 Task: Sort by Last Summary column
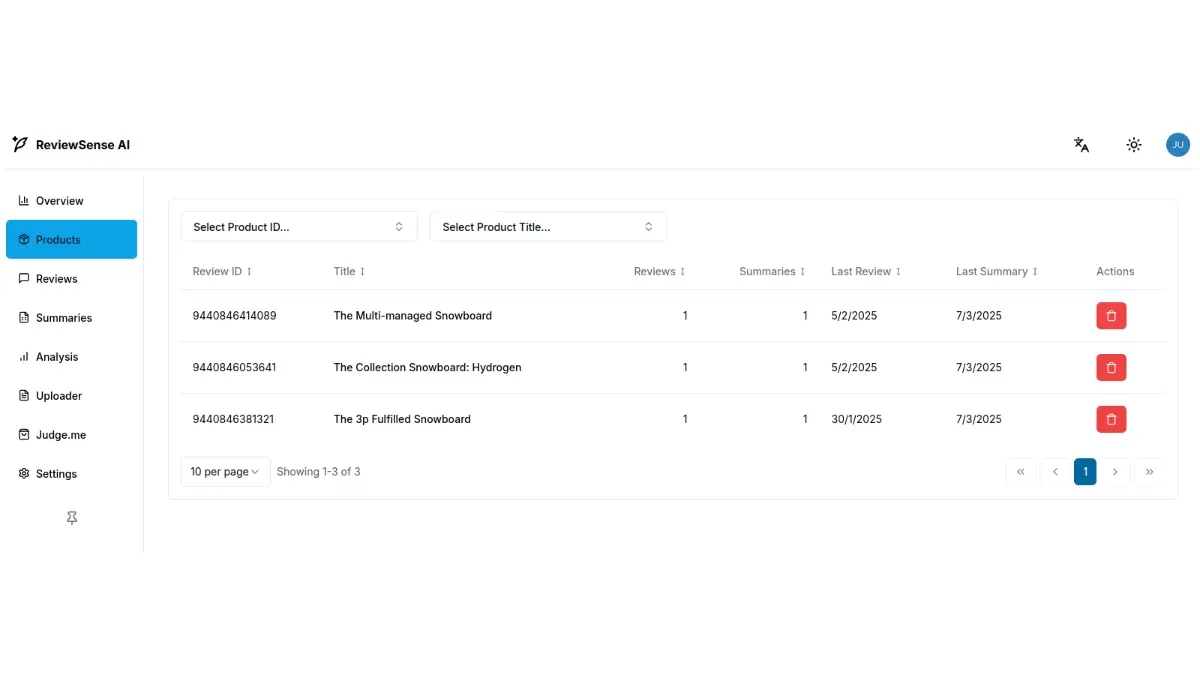coord(996,272)
